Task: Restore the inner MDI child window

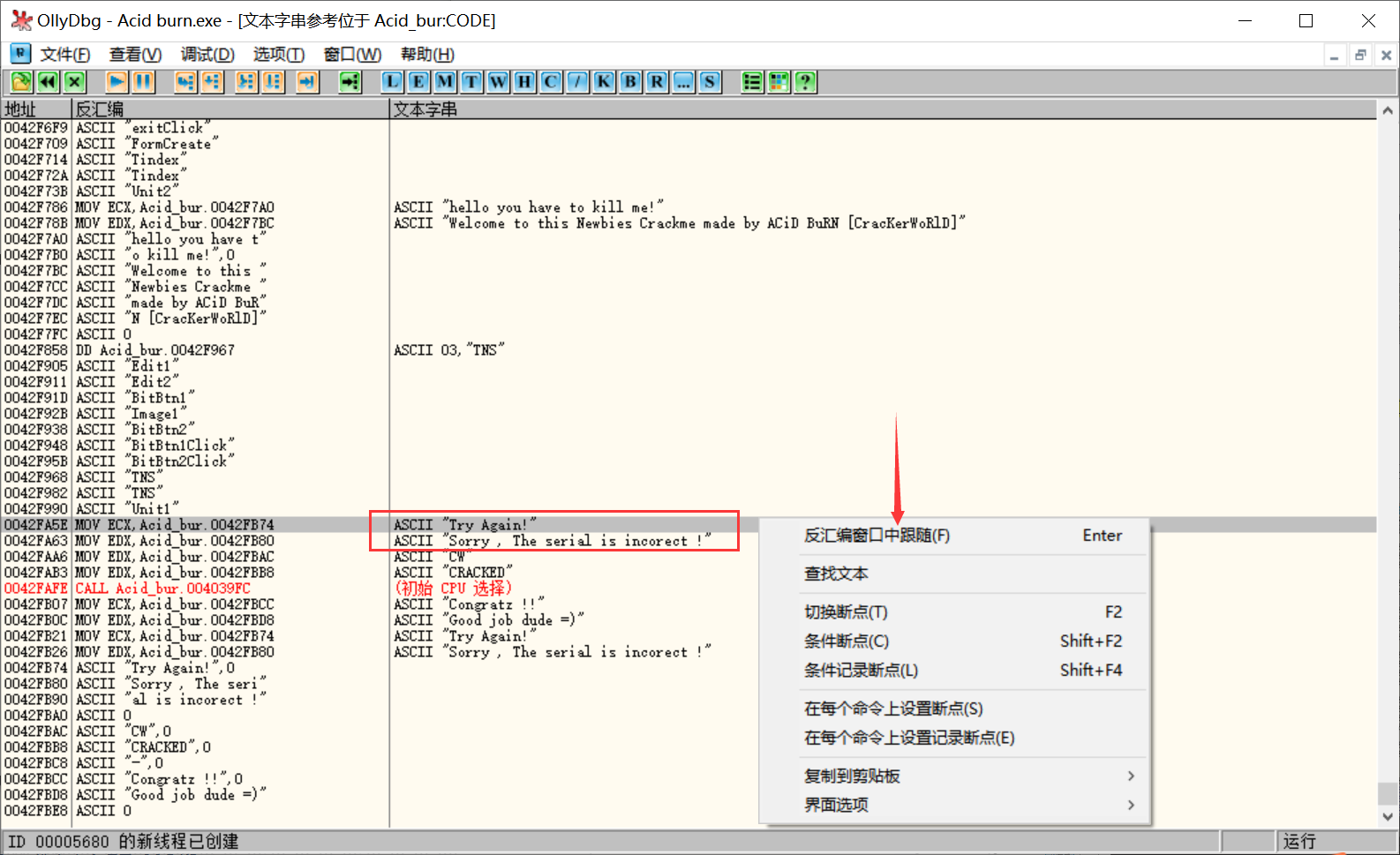Action: (x=1360, y=56)
